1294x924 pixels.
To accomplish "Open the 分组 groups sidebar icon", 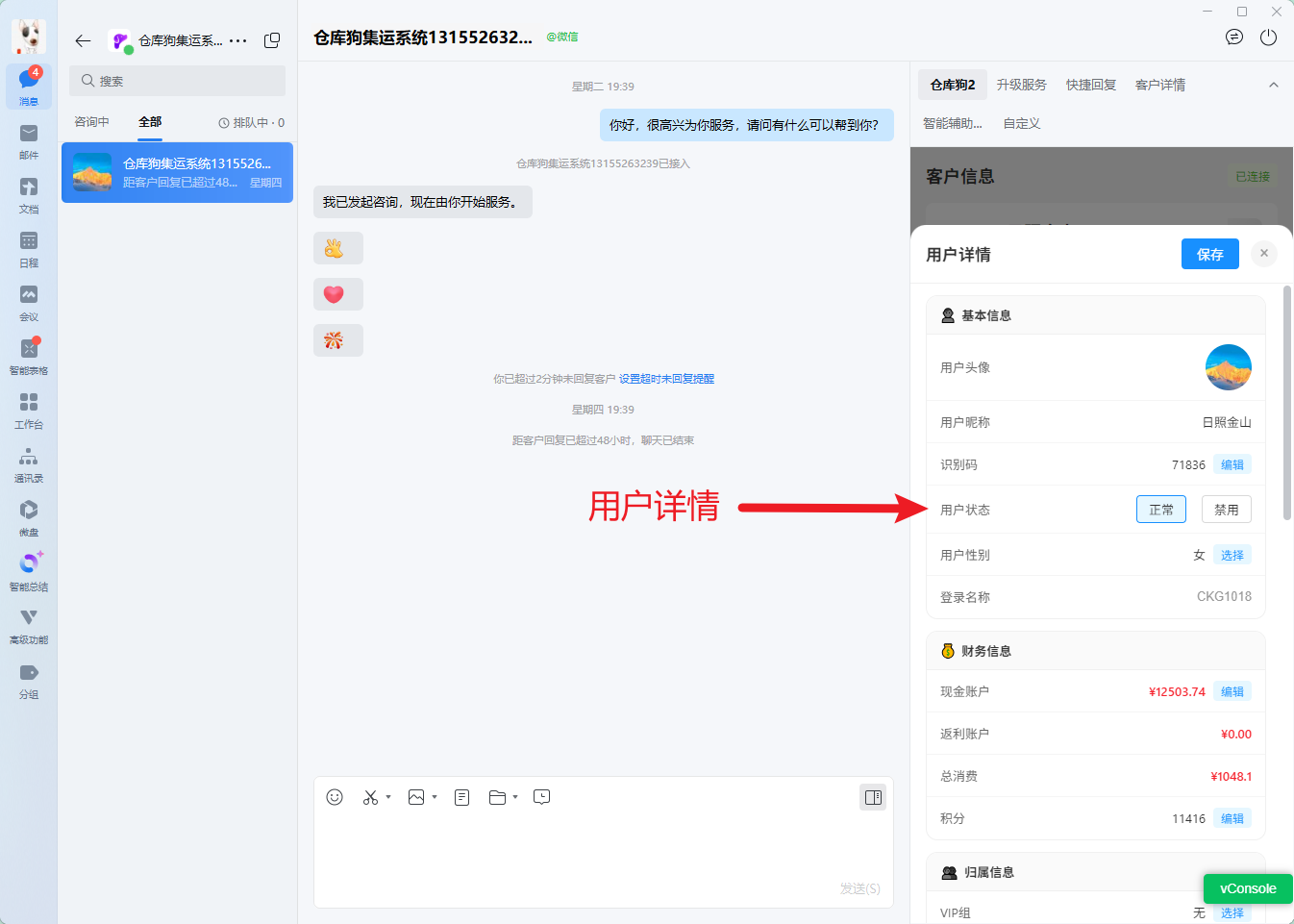I will [x=29, y=680].
